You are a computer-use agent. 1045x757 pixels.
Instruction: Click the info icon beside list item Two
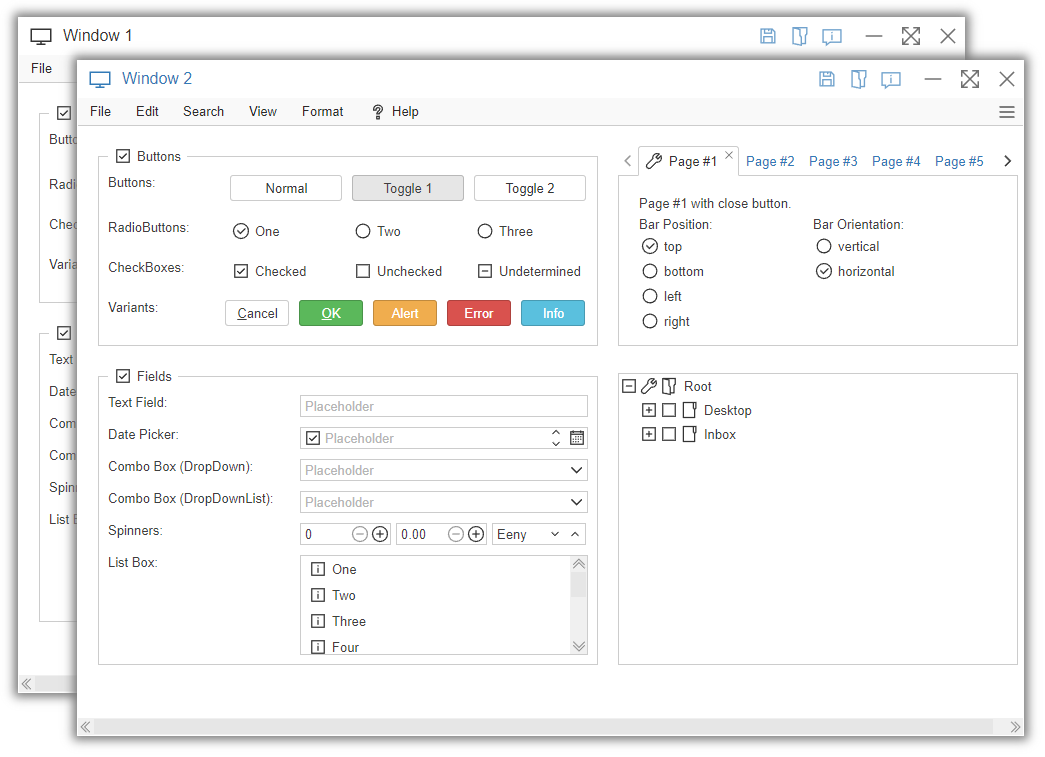coord(319,595)
